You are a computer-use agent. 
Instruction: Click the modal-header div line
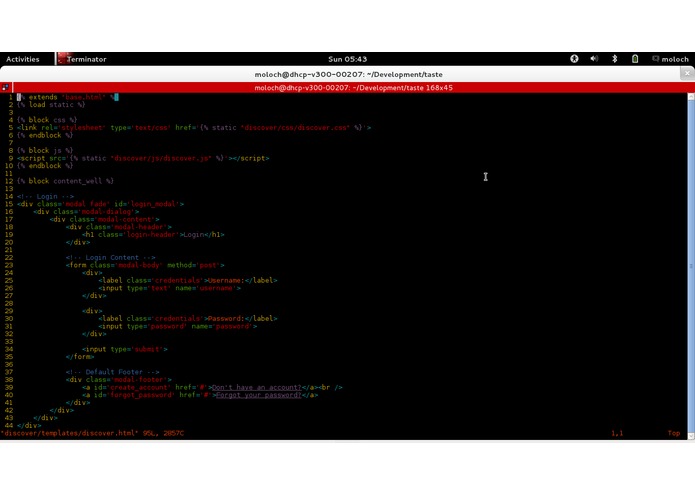click(118, 227)
